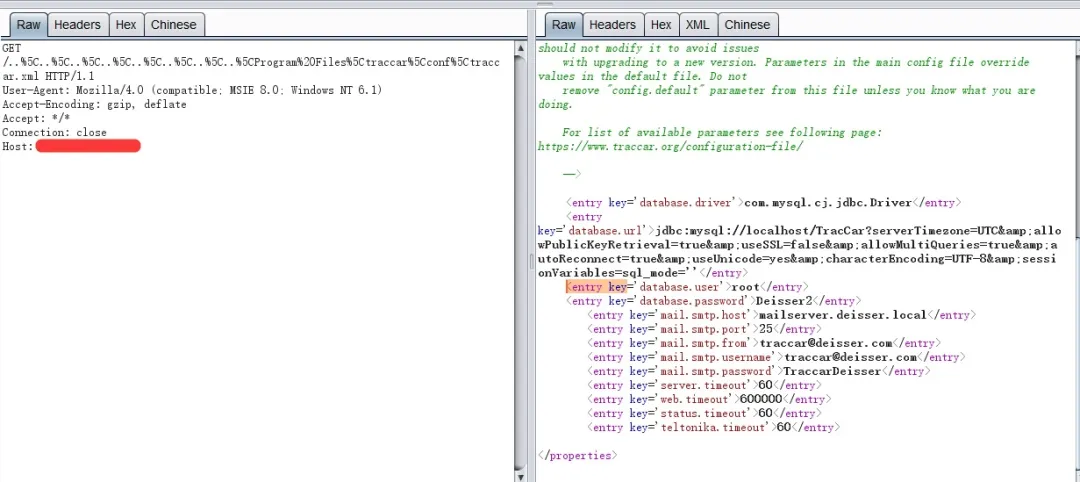Select the Raw tab in request panel
Viewport: 1080px width, 482px height.
(x=28, y=25)
